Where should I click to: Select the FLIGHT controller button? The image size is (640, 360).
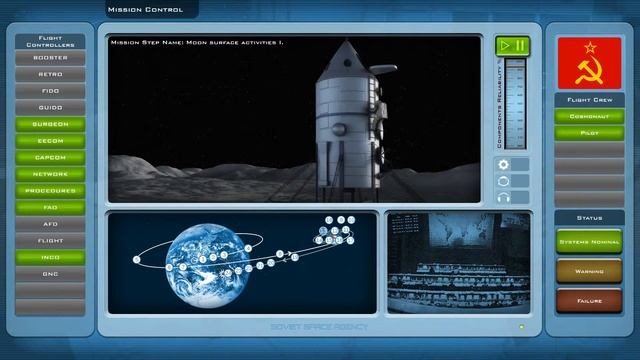point(50,241)
